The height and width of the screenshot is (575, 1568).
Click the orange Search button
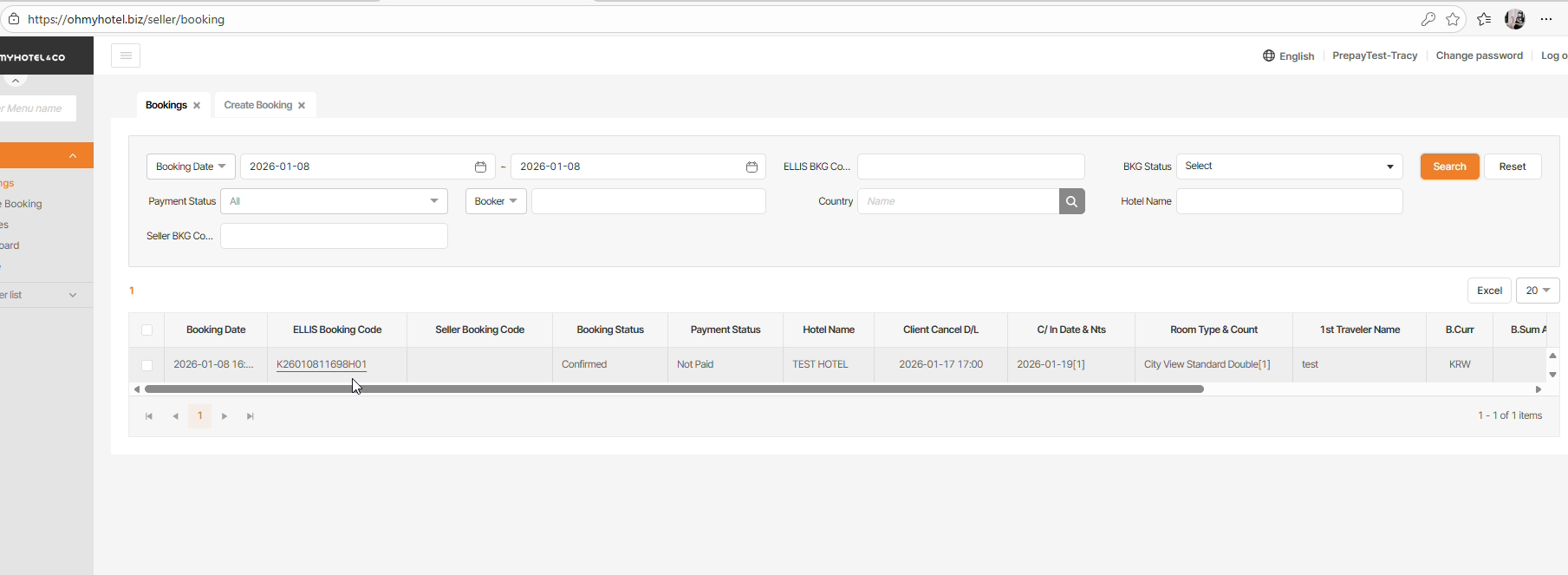1449,167
